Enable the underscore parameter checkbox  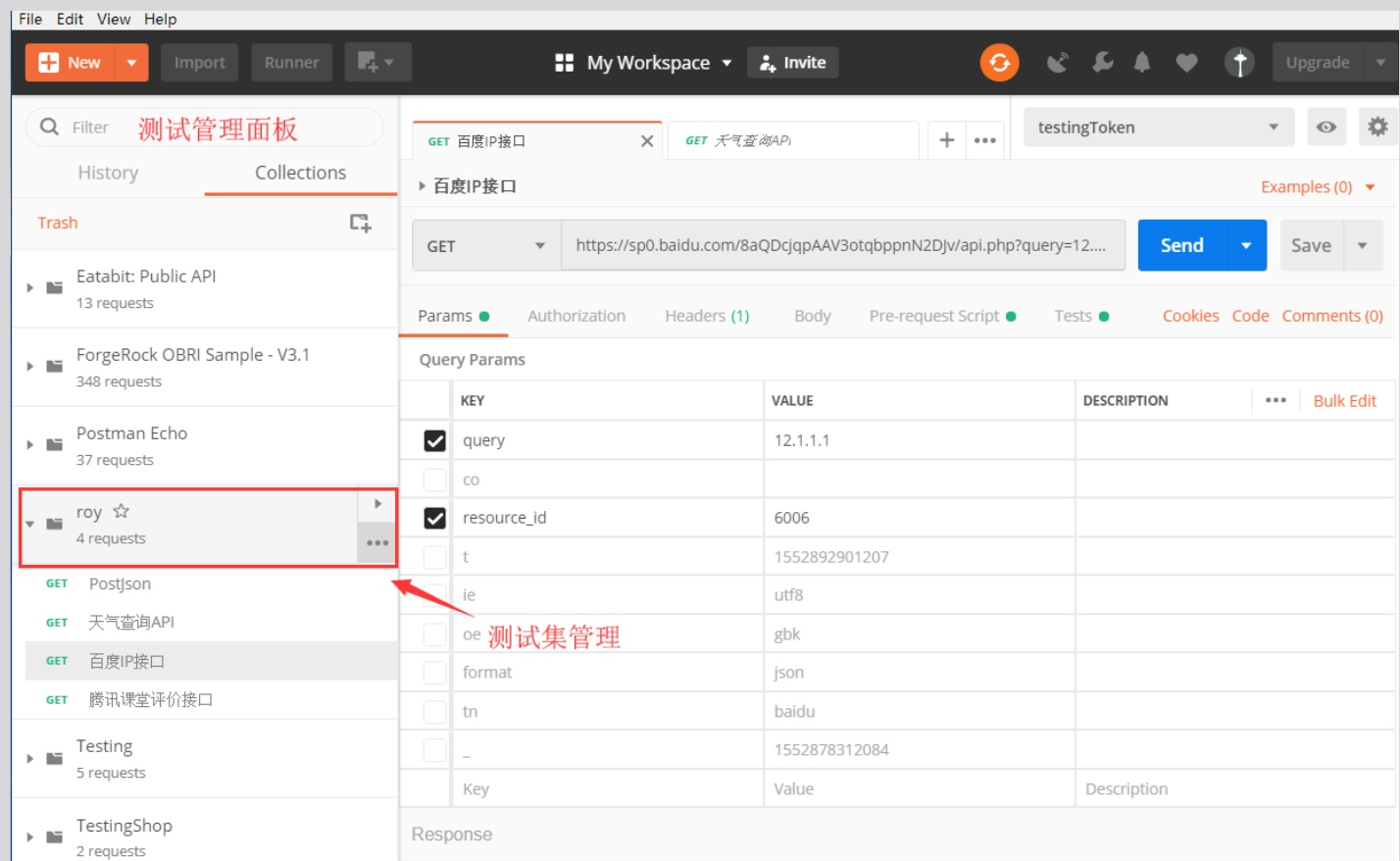click(x=434, y=750)
